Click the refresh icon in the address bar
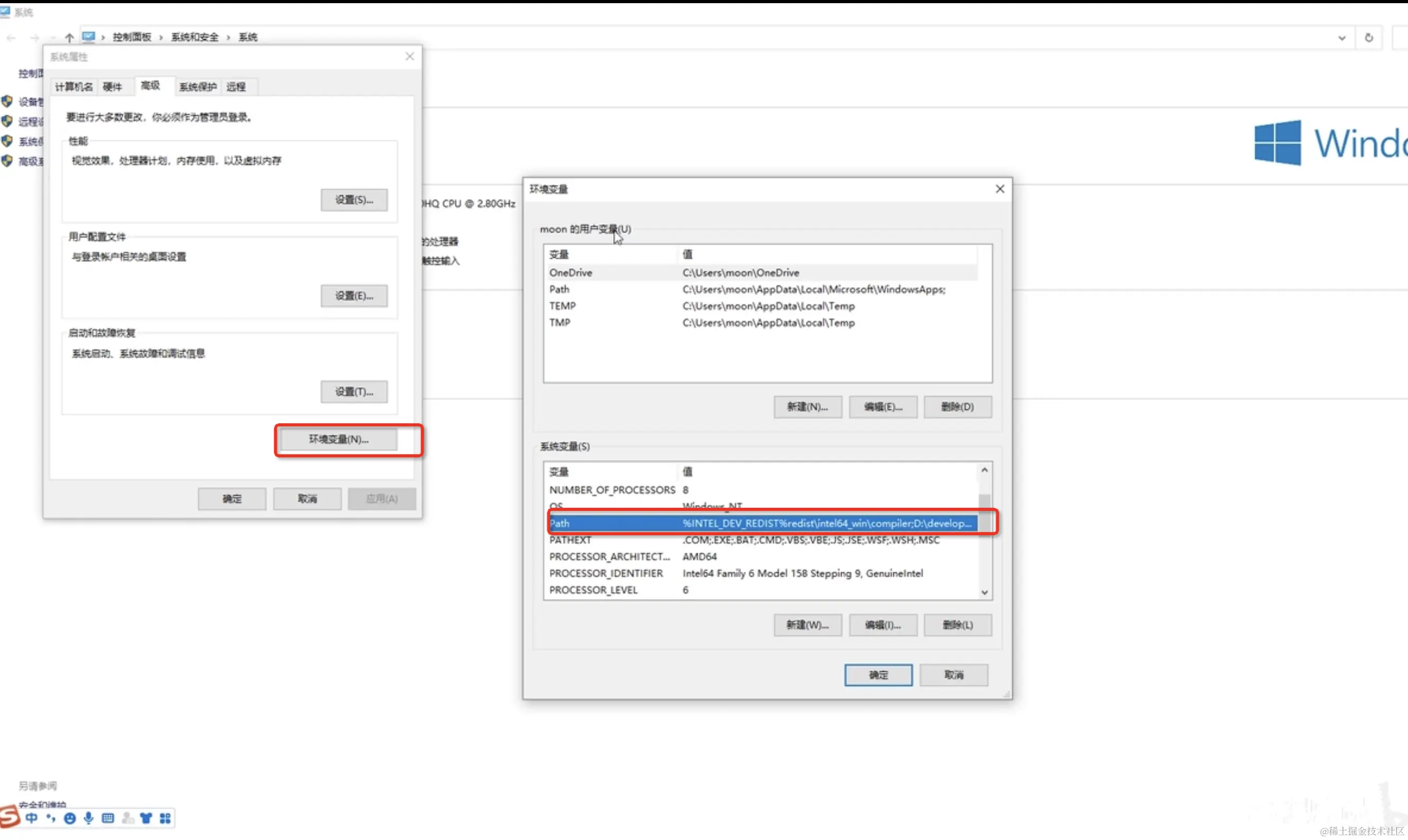The width and height of the screenshot is (1408, 840). coord(1368,38)
